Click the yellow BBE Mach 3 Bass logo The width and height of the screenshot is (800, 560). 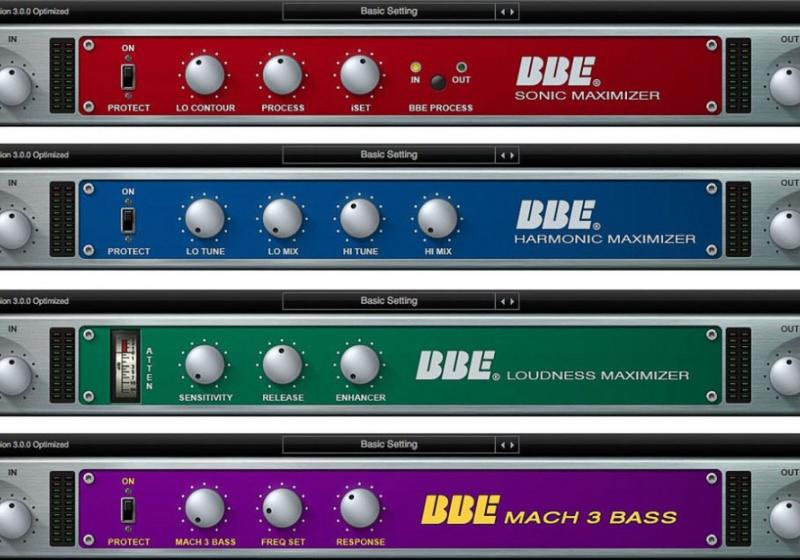point(460,510)
